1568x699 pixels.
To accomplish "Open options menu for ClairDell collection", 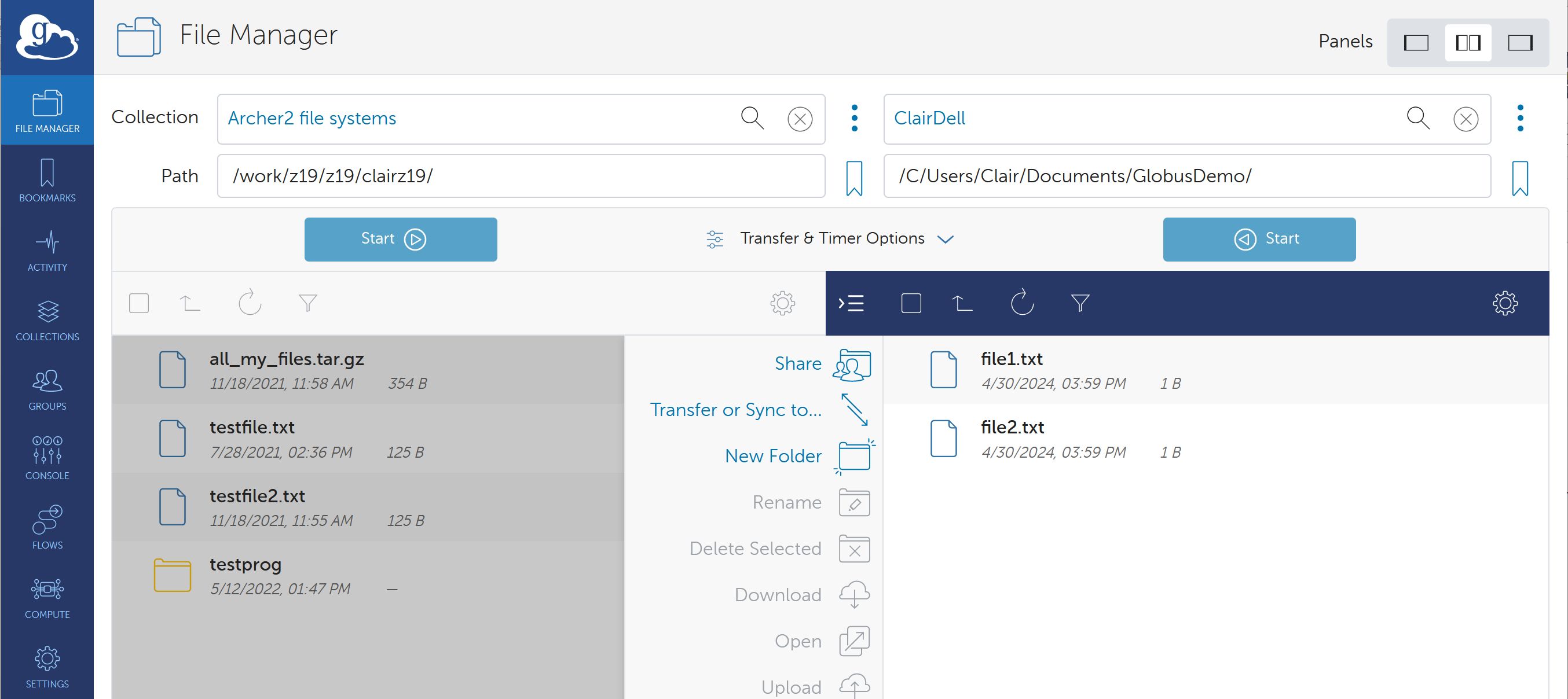I will click(x=1521, y=118).
